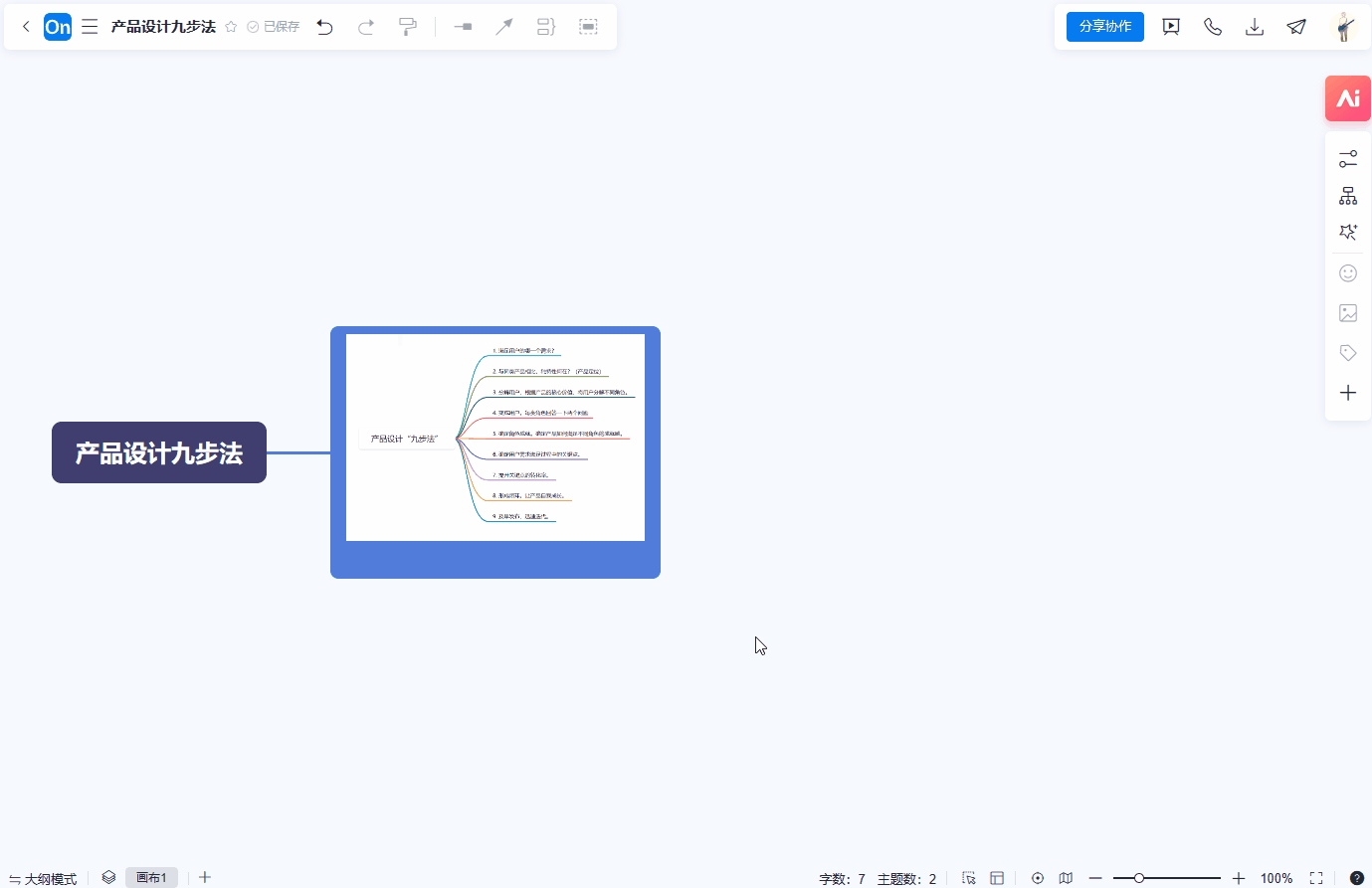
Task: Open the layout structure panel
Action: click(x=1348, y=196)
